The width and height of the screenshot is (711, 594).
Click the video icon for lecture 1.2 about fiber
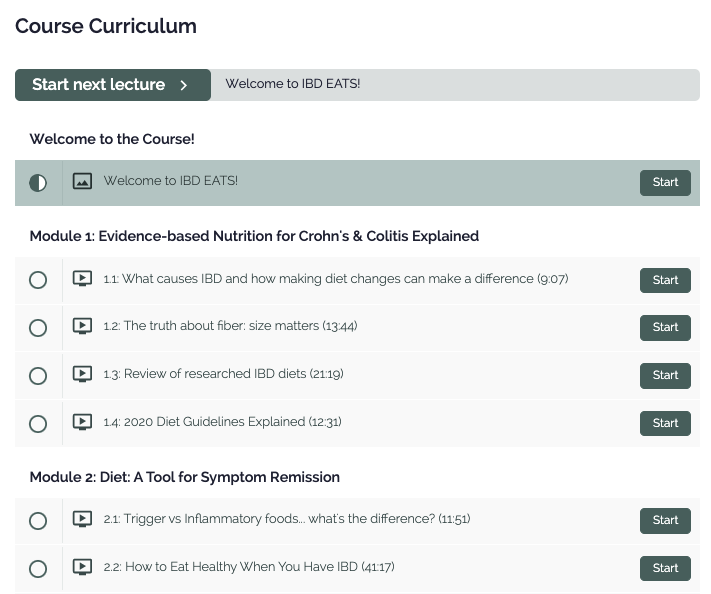coord(82,326)
